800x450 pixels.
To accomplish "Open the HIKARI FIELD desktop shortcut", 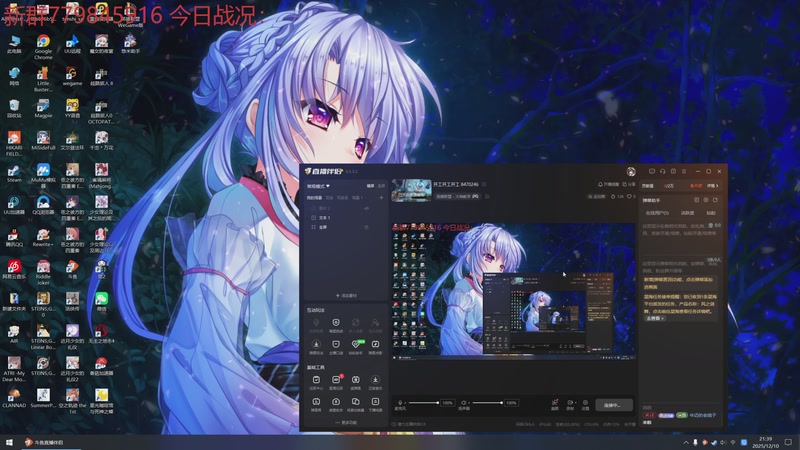I will click(x=14, y=144).
